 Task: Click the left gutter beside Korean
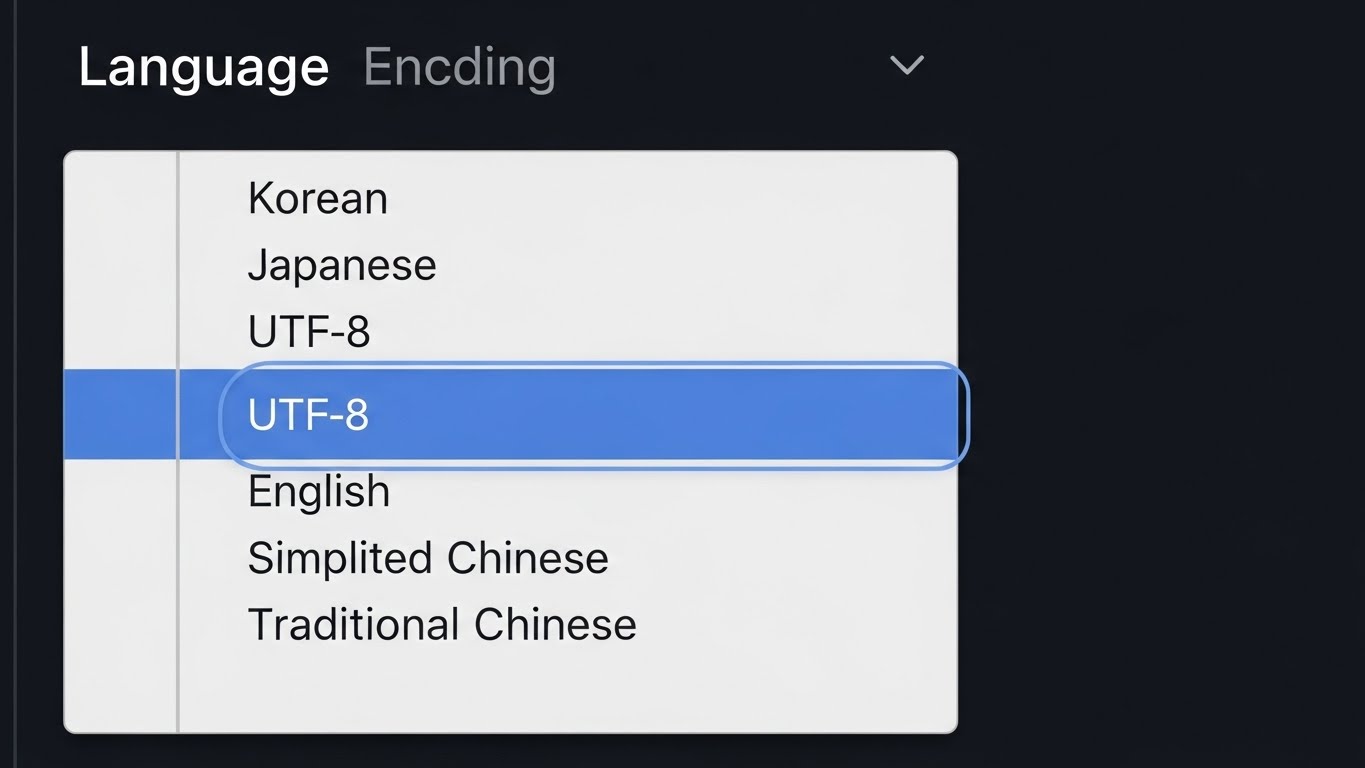tap(120, 199)
